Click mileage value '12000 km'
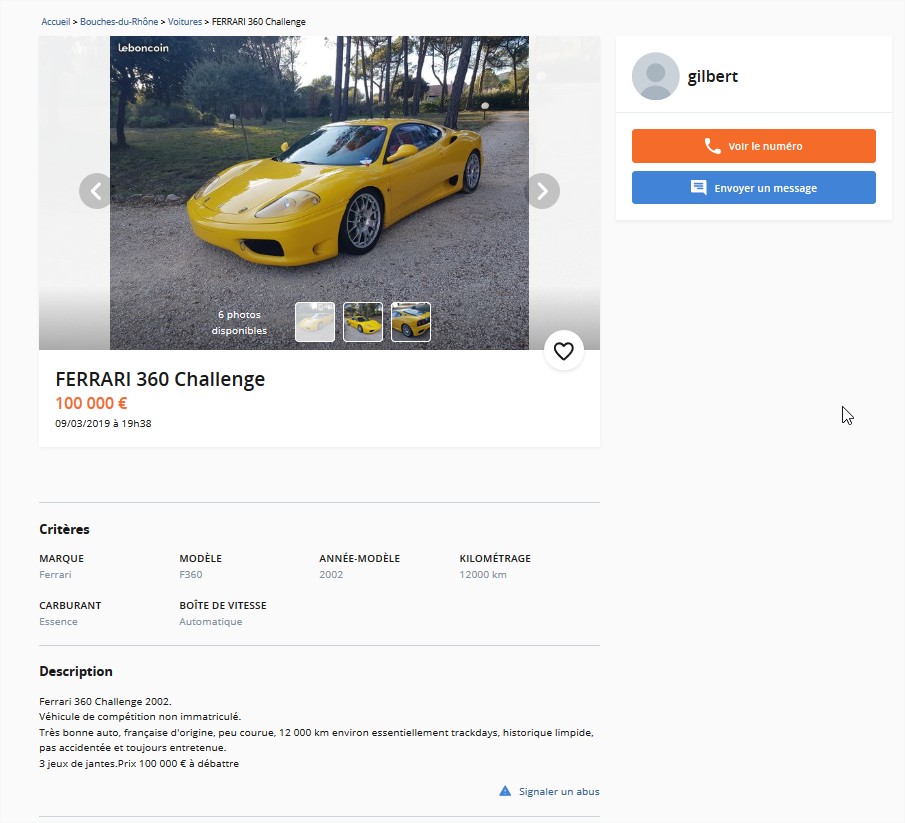 tap(483, 574)
